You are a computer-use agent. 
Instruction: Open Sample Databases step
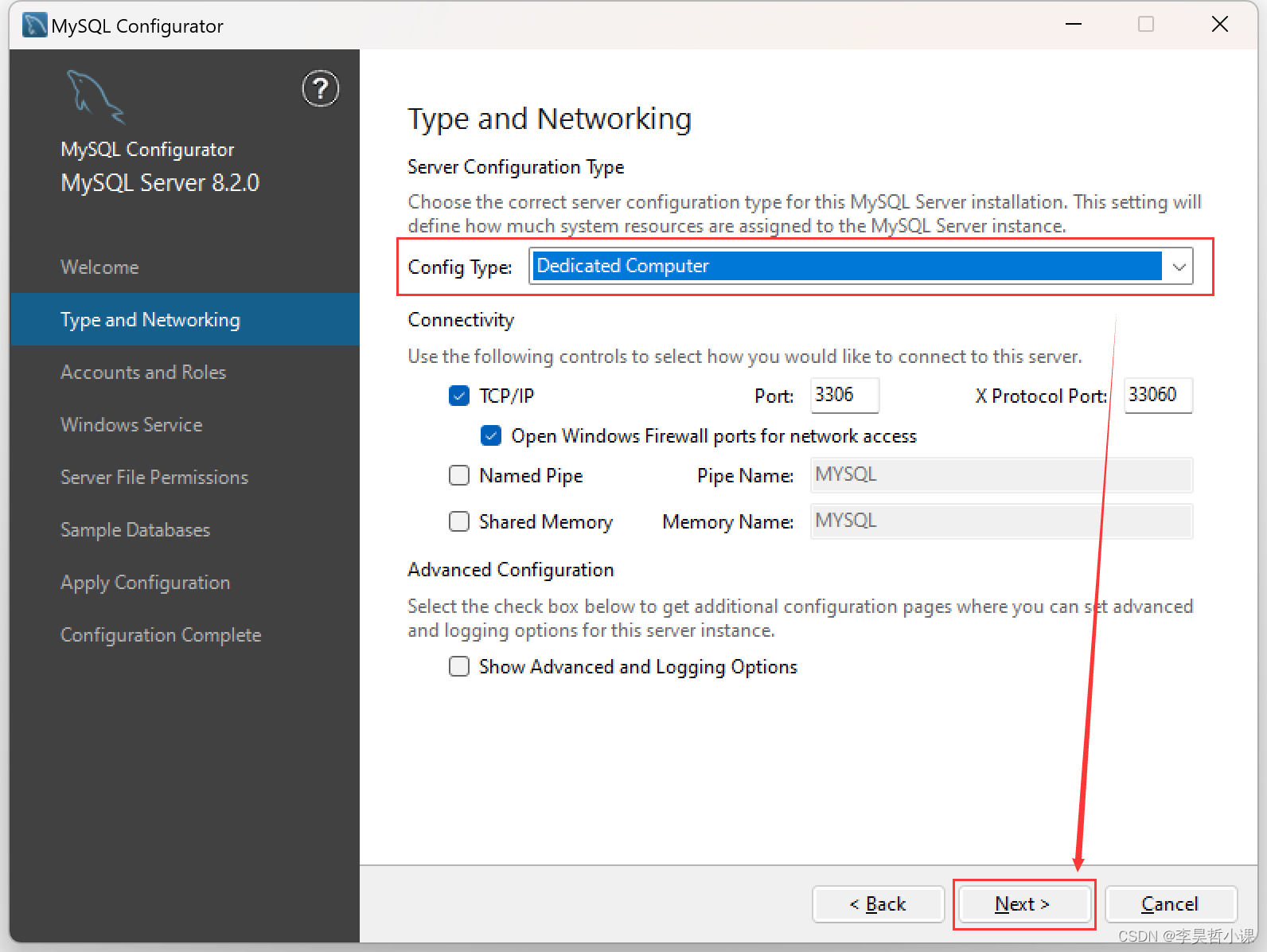click(x=135, y=530)
